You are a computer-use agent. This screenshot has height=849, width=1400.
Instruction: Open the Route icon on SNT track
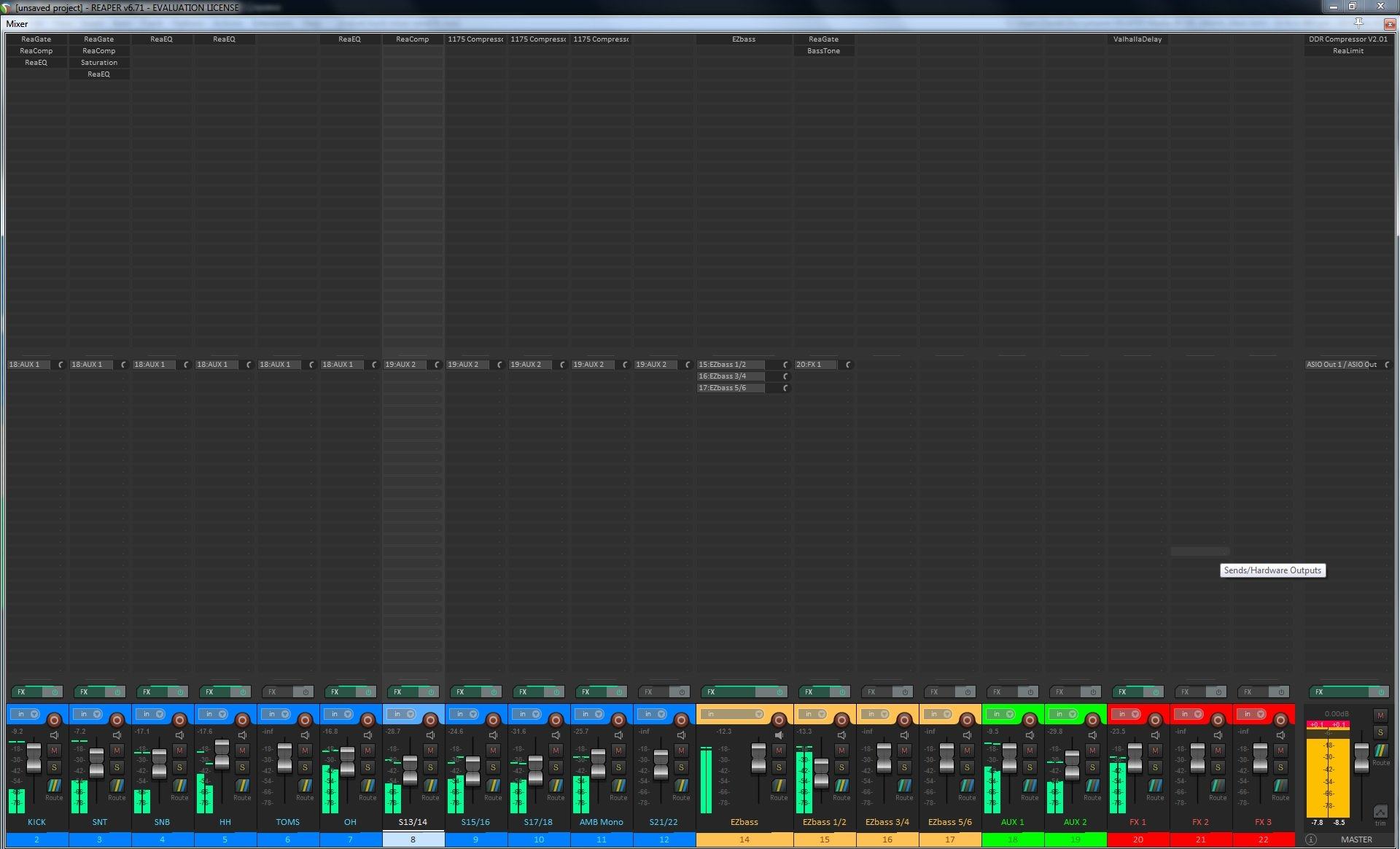pyautogui.click(x=117, y=786)
